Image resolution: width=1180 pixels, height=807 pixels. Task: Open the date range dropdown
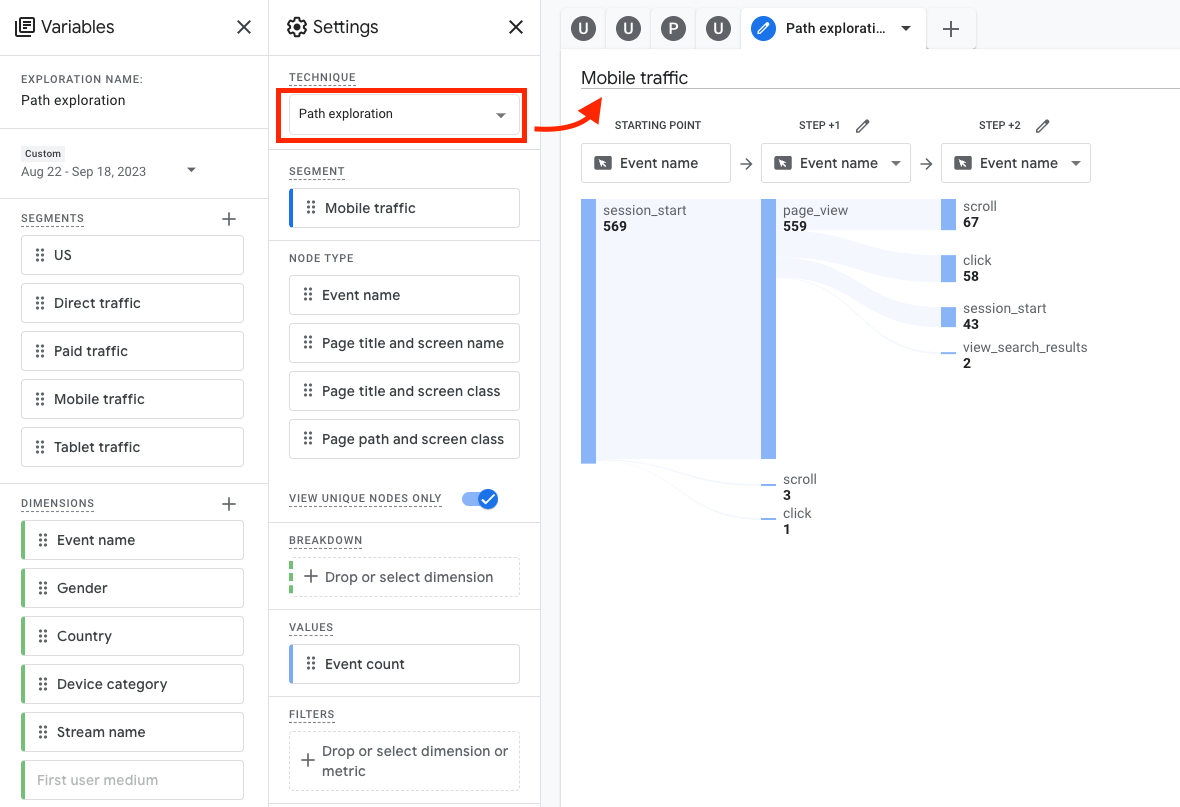coord(191,171)
